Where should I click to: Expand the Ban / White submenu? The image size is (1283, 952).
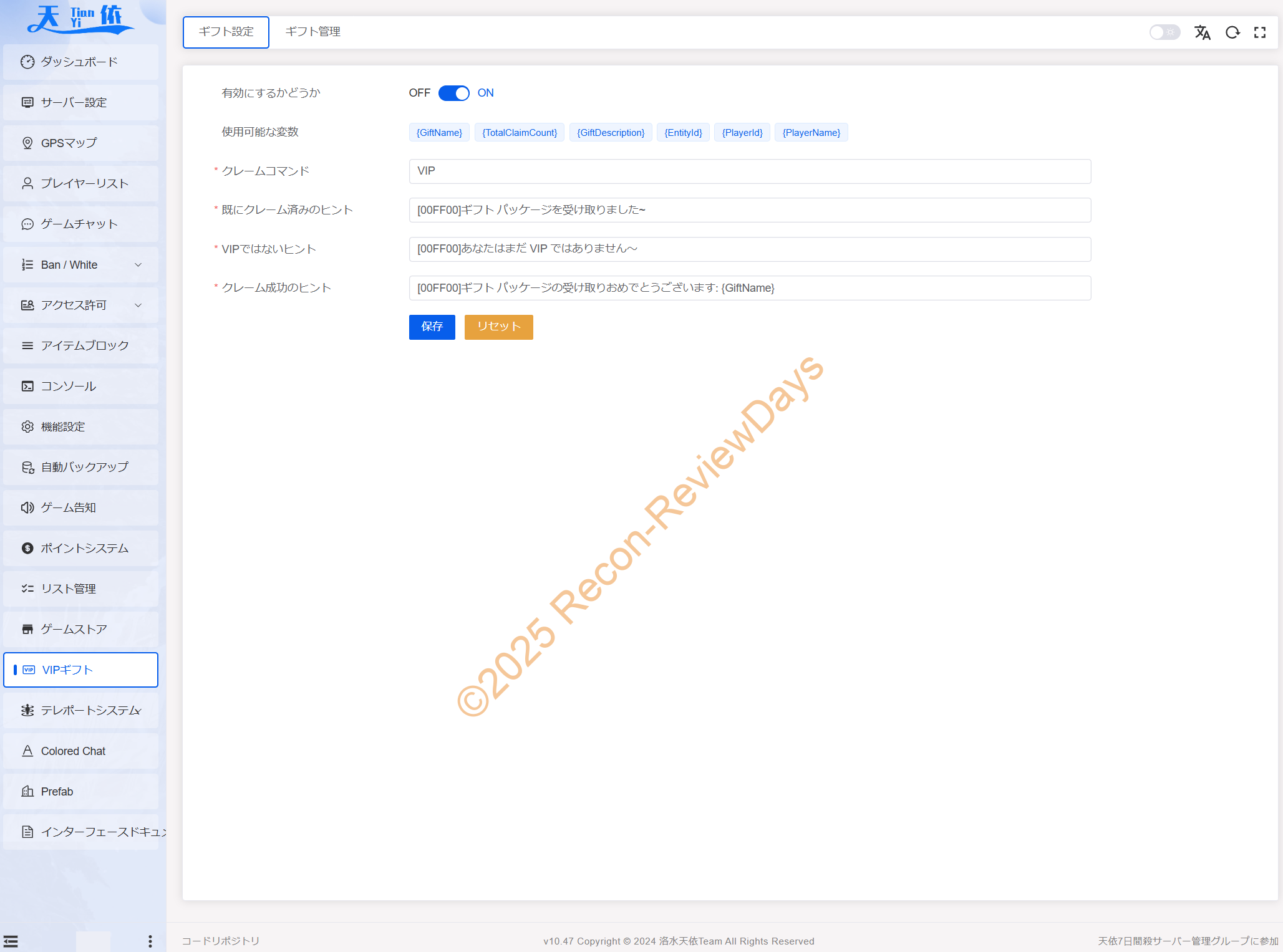click(x=80, y=264)
